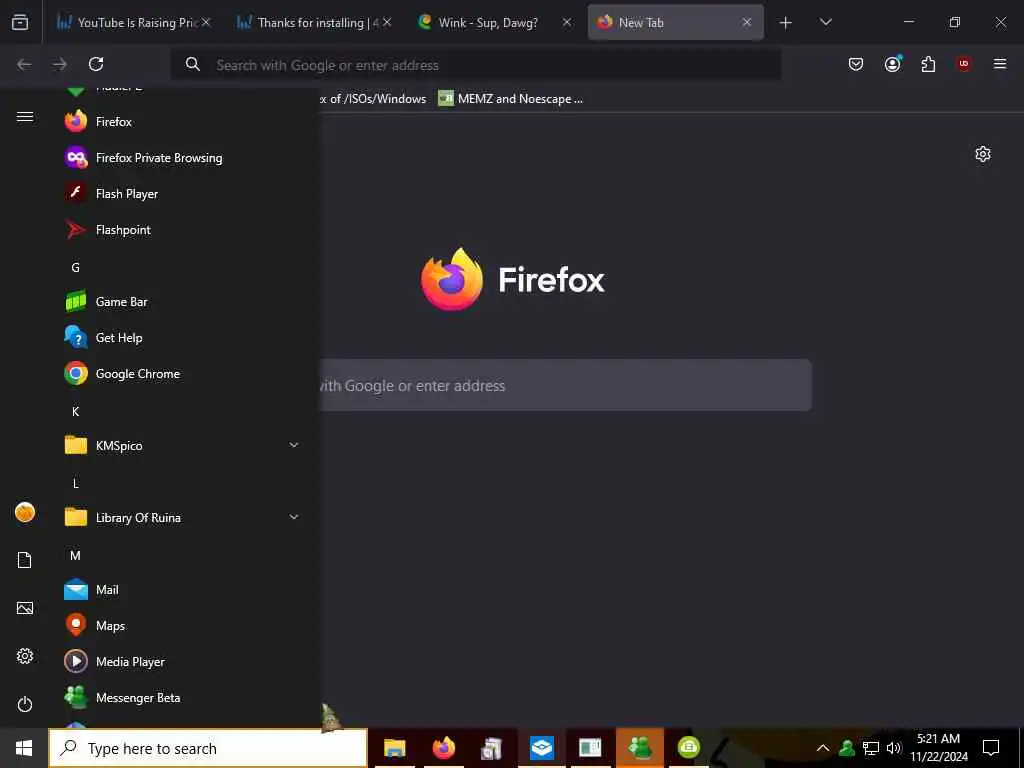Open the user account picture in Start menu

tap(25, 512)
